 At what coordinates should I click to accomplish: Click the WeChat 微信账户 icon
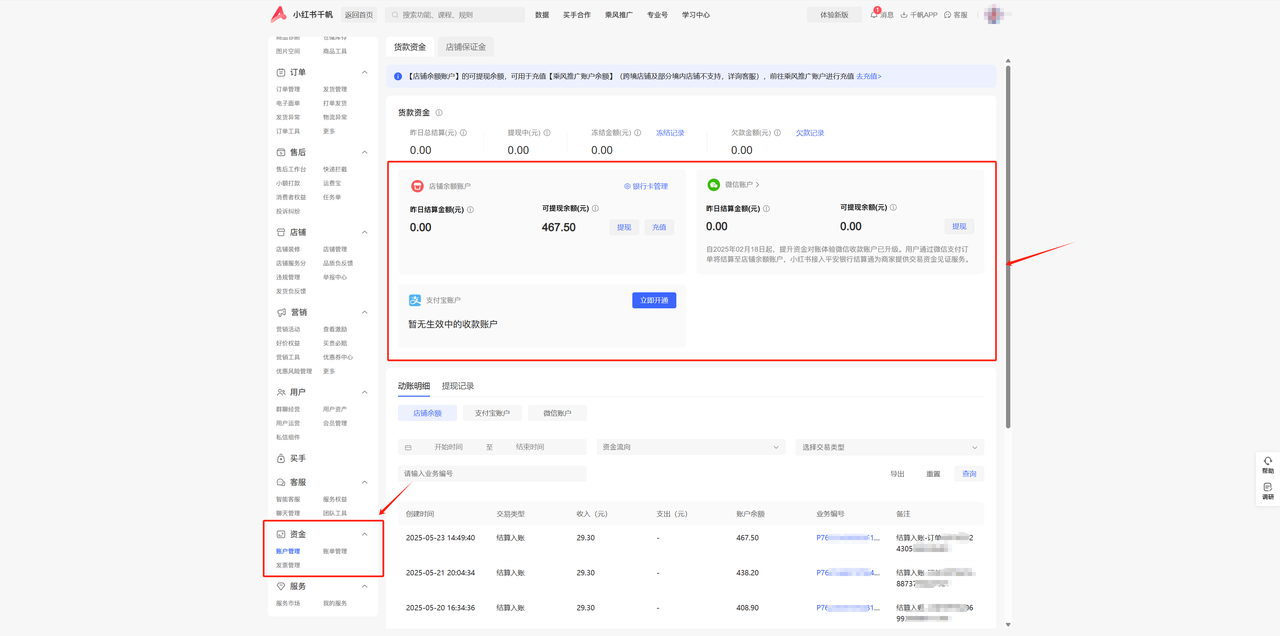click(713, 185)
